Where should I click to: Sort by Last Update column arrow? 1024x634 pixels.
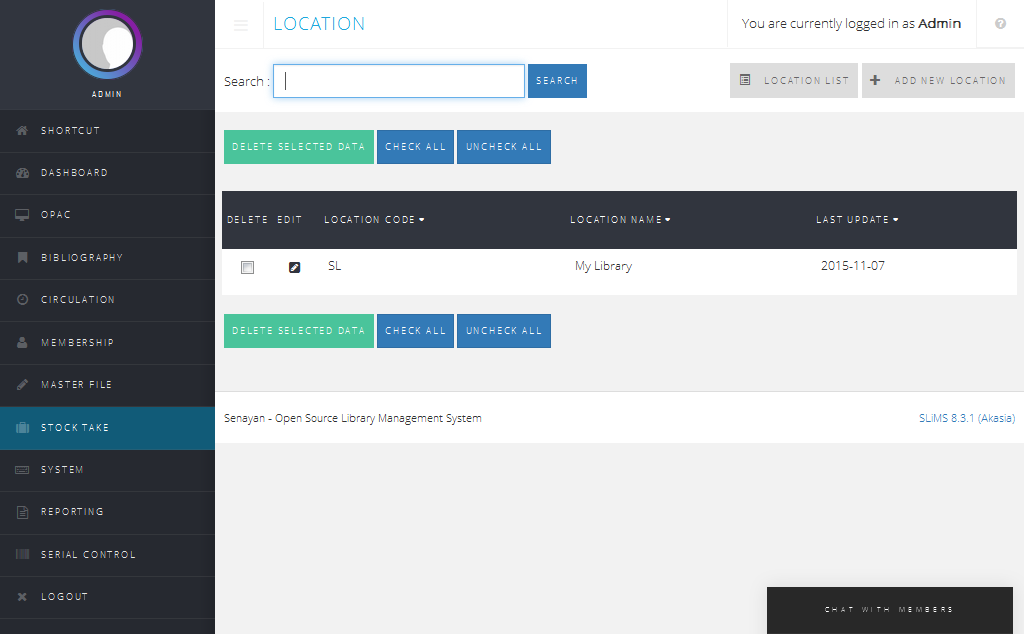click(896, 220)
